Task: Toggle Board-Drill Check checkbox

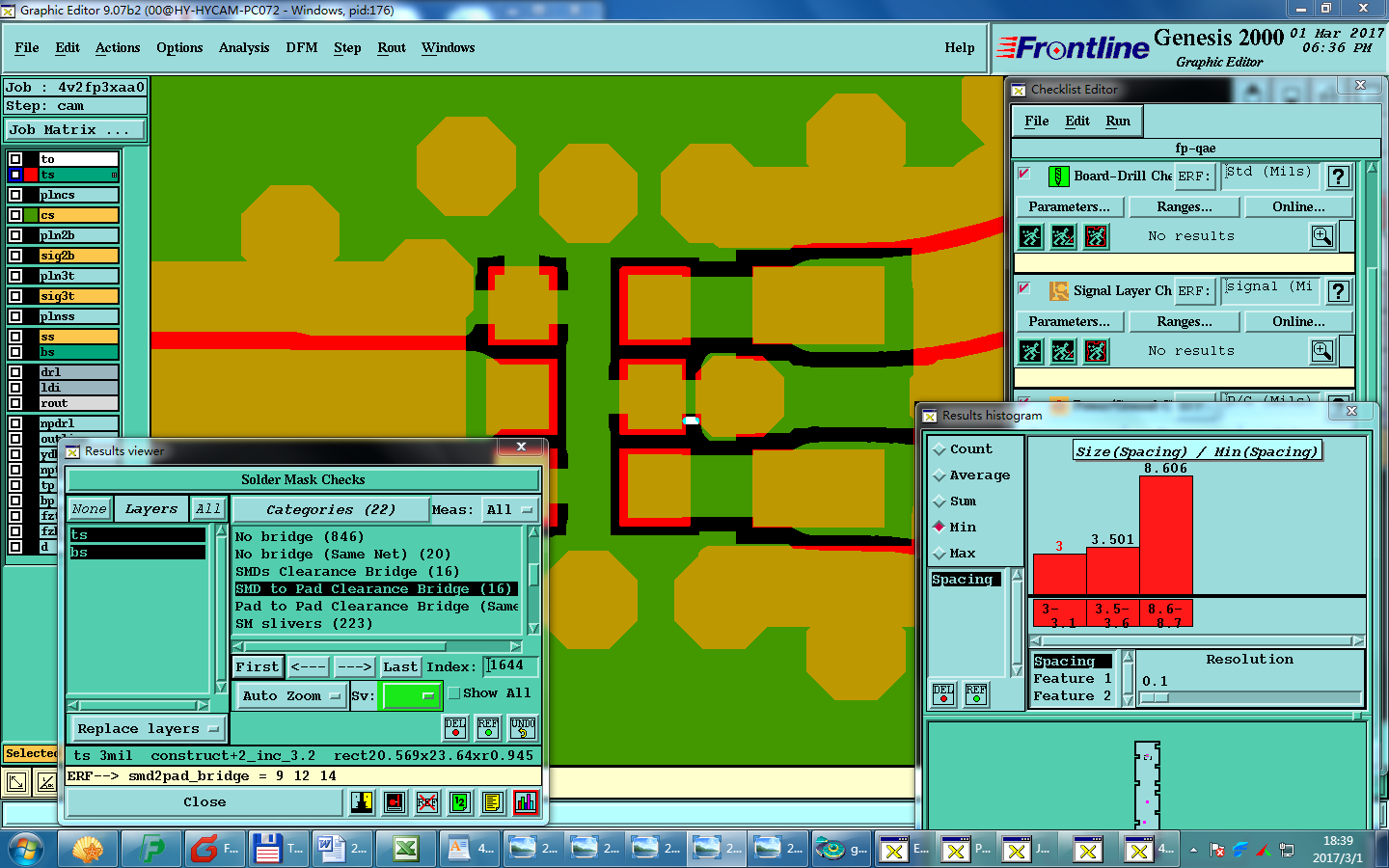Action: (1024, 174)
